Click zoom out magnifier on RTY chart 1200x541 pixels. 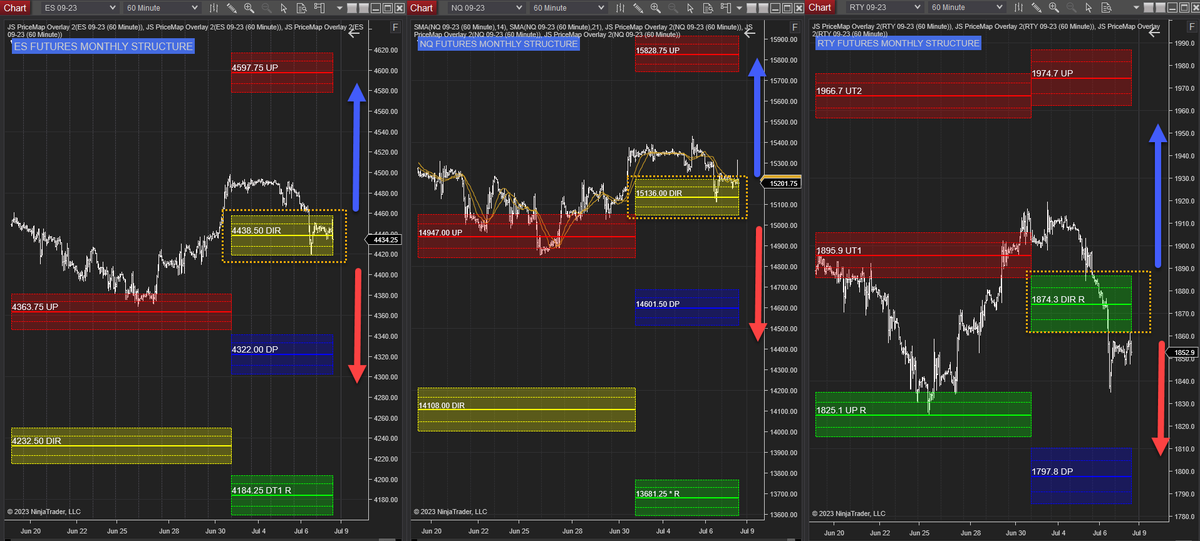point(1071,8)
